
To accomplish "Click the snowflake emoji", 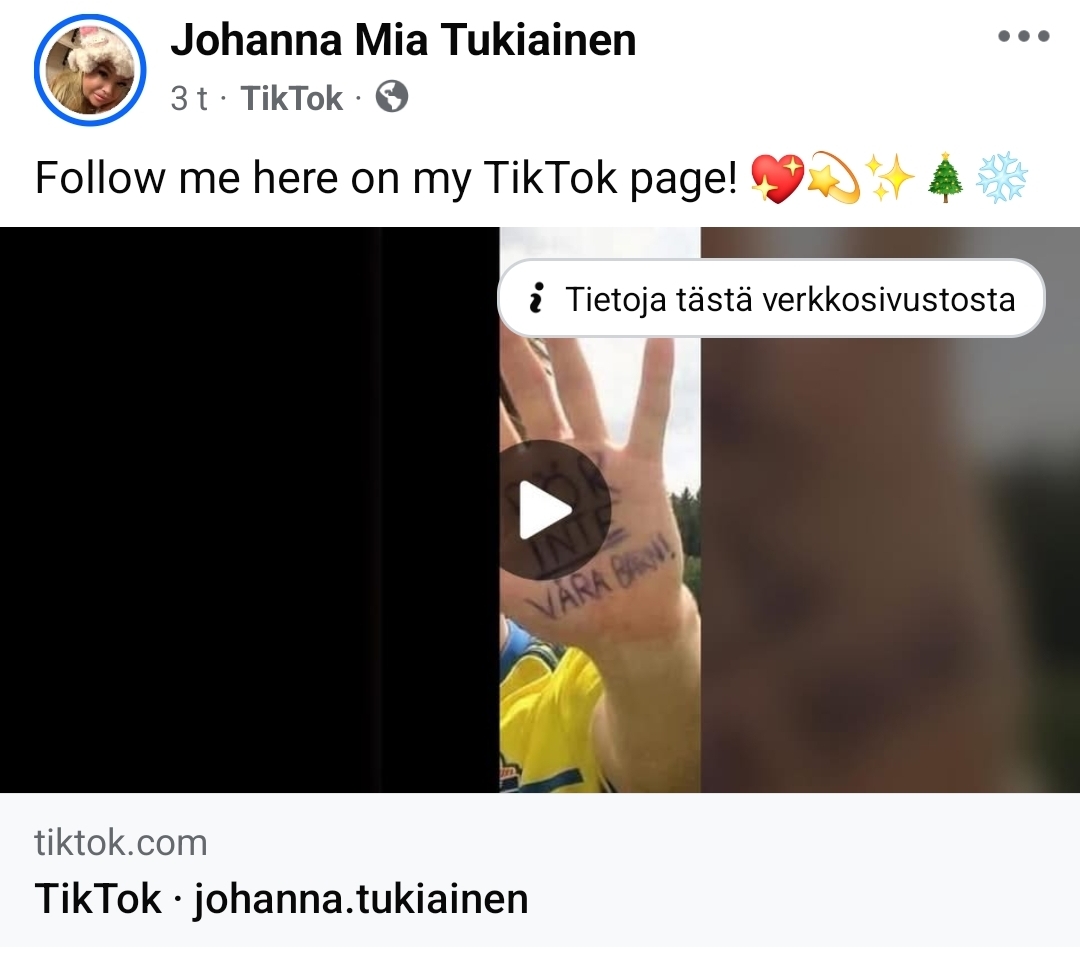I will coord(1002,178).
